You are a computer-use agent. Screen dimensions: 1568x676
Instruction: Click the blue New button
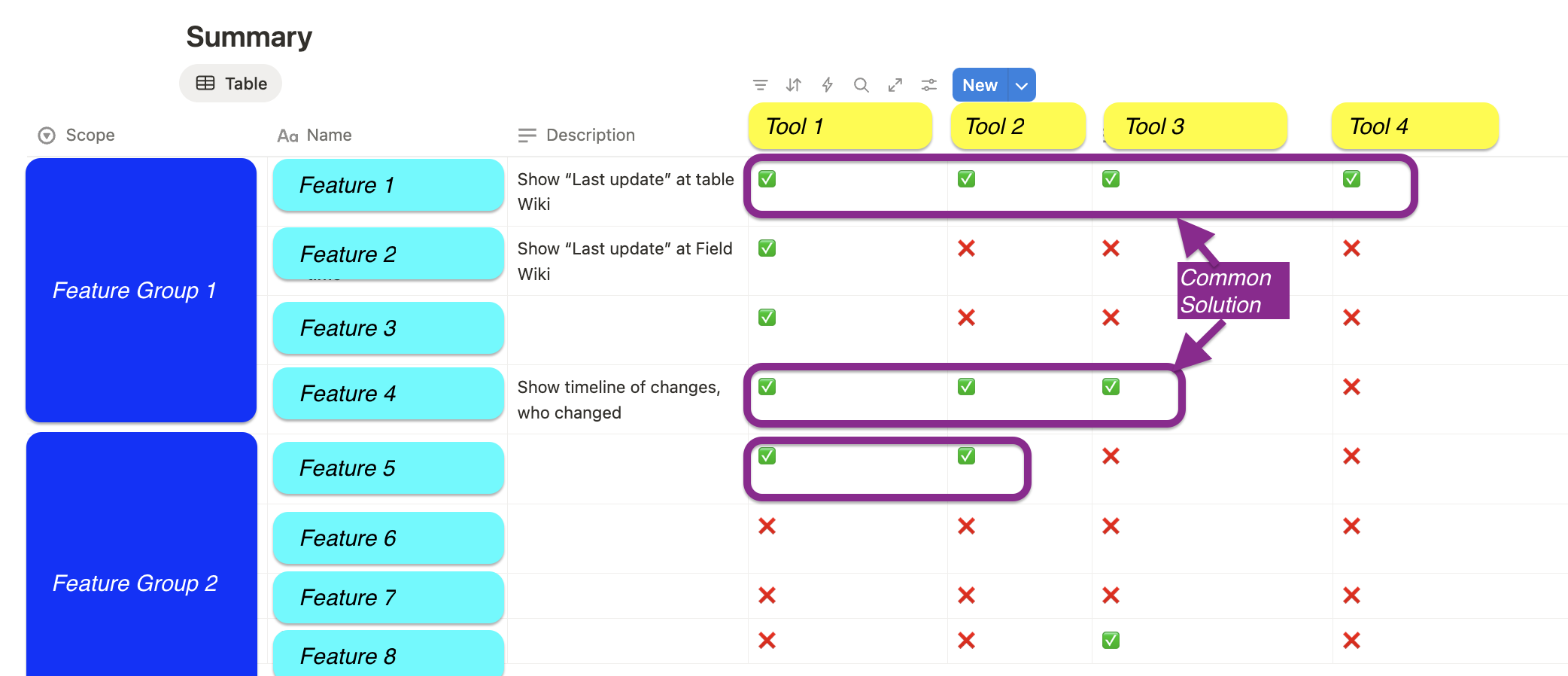[980, 85]
